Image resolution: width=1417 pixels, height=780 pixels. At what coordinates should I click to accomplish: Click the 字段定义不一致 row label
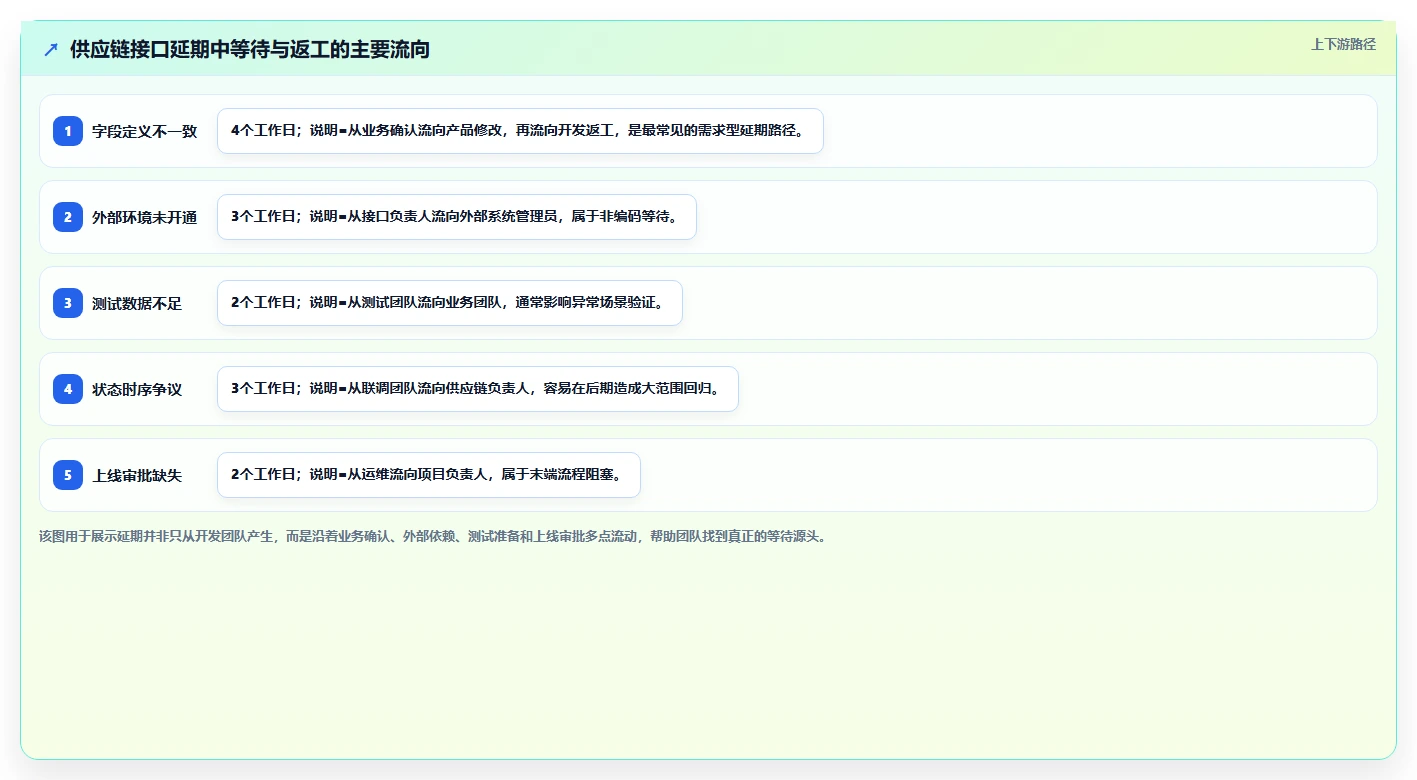point(145,131)
